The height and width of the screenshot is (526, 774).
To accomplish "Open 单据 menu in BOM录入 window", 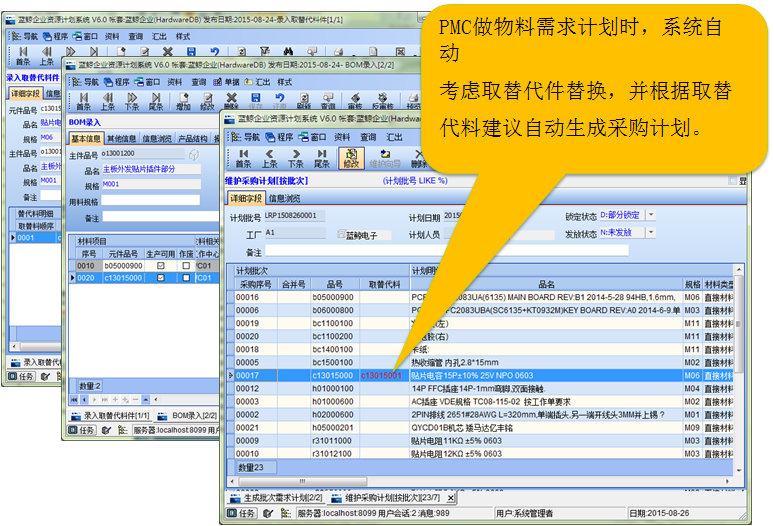I will 227,82.
